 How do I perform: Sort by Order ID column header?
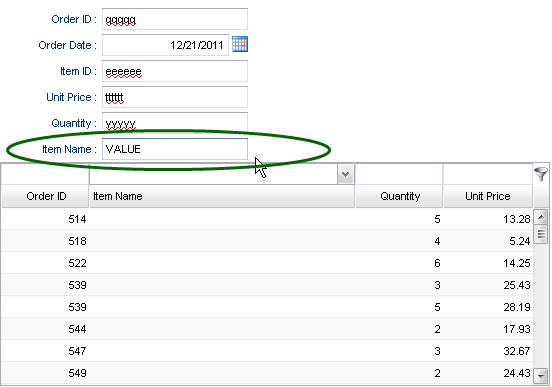click(45, 196)
